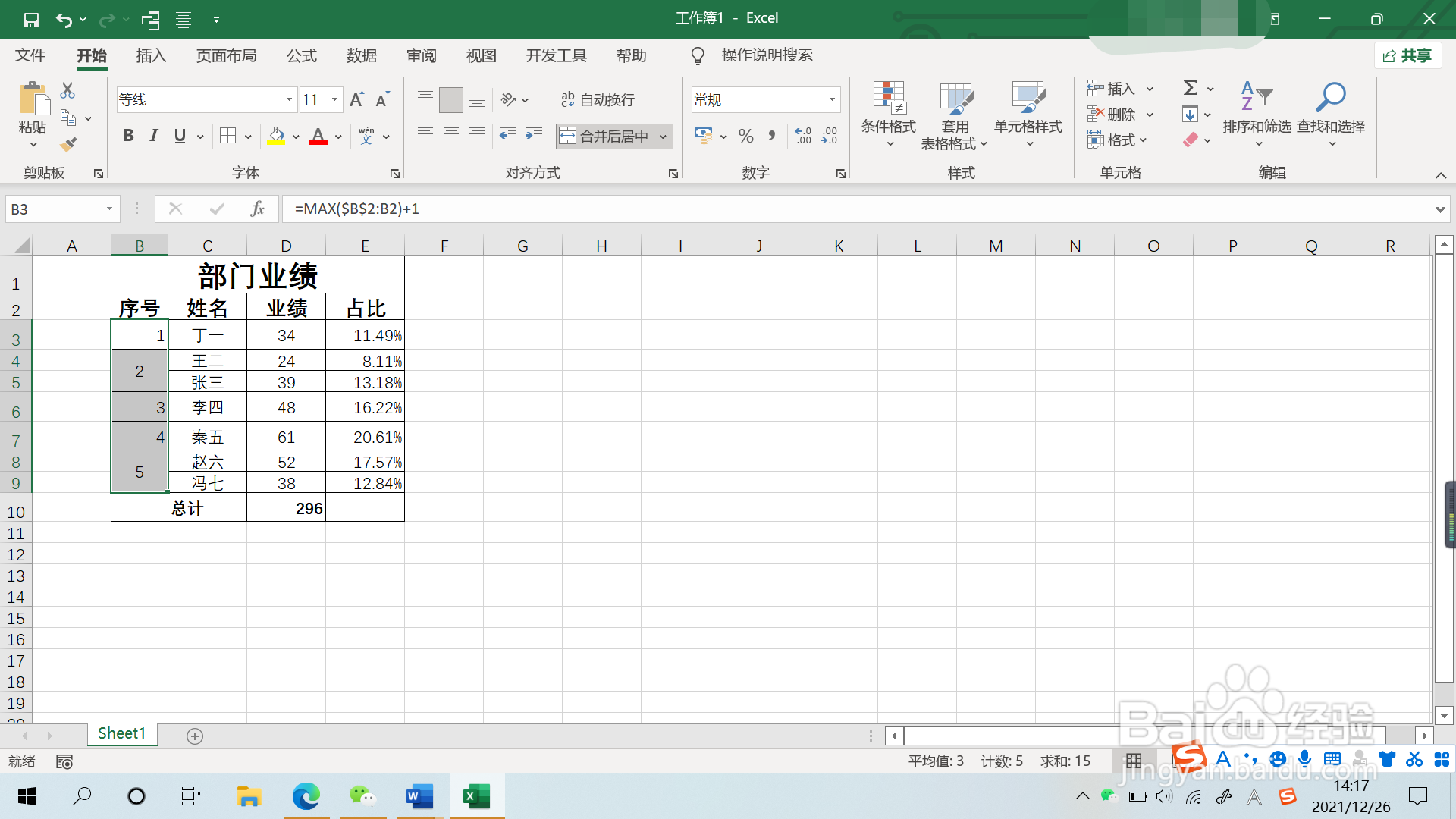Screen dimensions: 1456x819
Task: Switch to the 公式 ribbon tab
Action: pos(301,55)
